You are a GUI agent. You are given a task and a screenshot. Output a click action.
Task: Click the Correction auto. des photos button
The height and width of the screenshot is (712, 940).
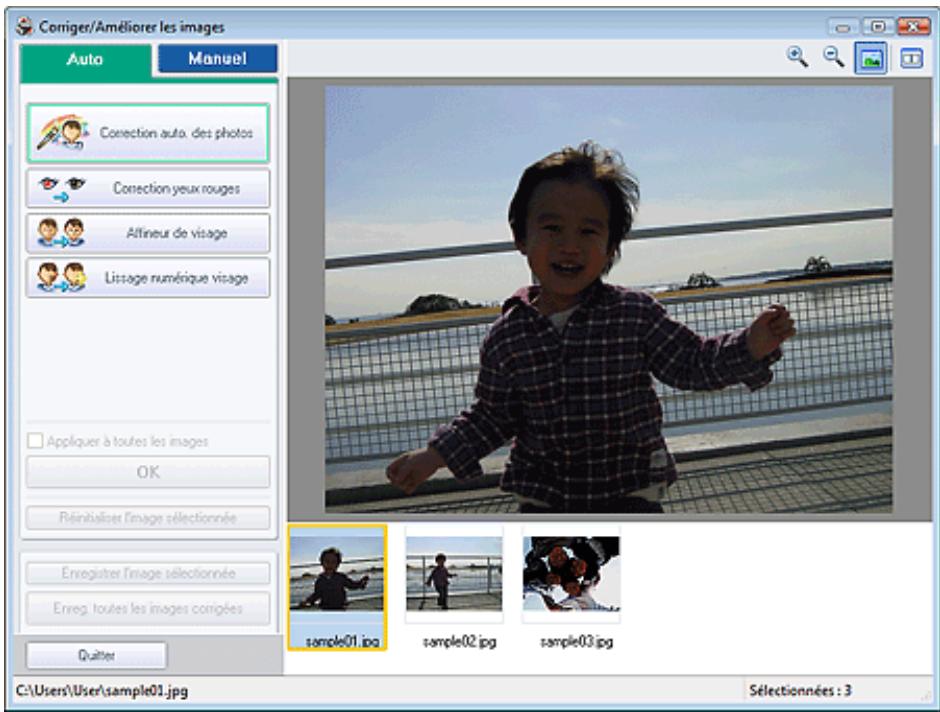click(x=148, y=133)
